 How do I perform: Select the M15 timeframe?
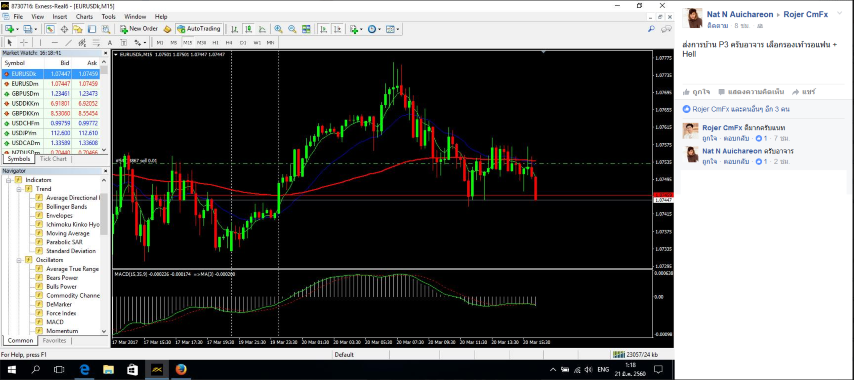point(187,42)
